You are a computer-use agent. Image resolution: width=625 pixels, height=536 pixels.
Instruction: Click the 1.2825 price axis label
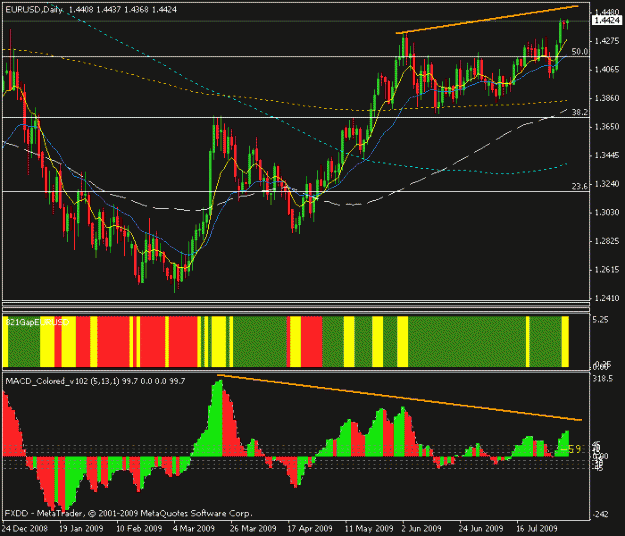coord(607,241)
